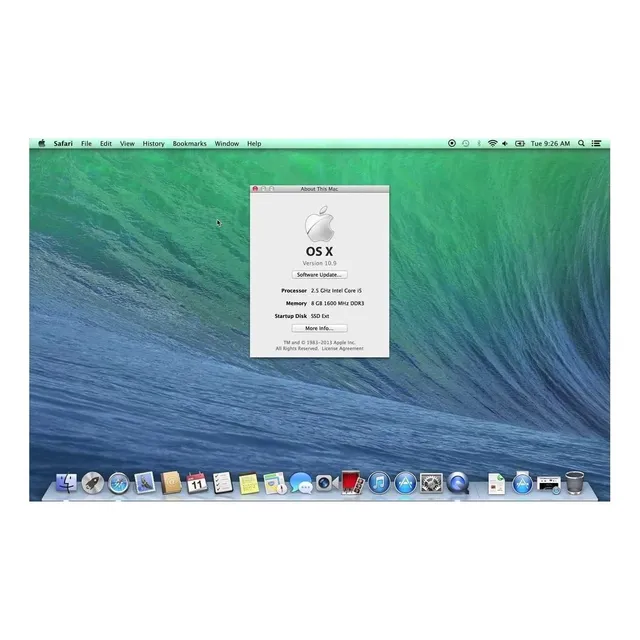Open Wi-Fi status menu
640x640 pixels.
pos(493,143)
